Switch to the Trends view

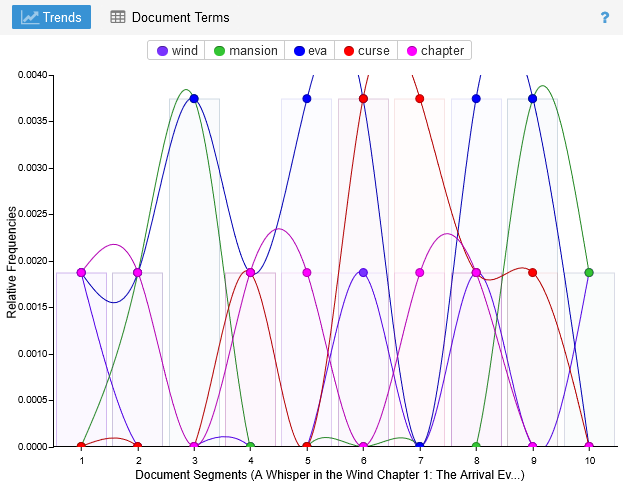point(51,17)
